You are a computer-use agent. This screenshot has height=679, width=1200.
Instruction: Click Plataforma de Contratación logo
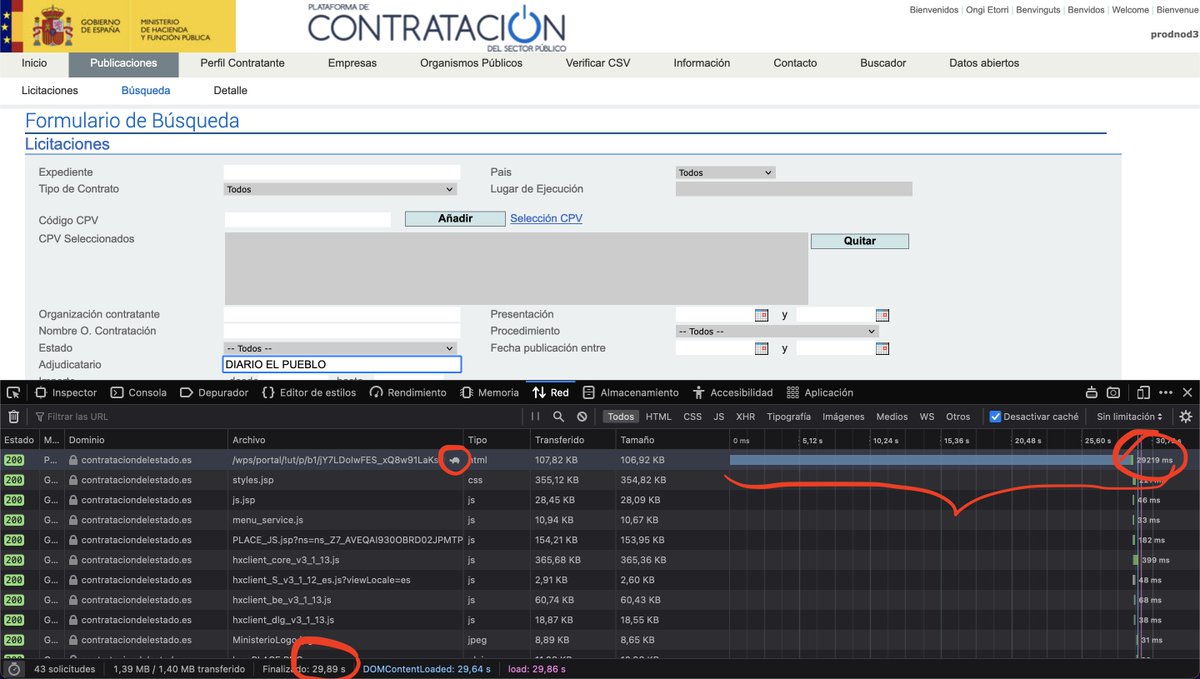(436, 27)
